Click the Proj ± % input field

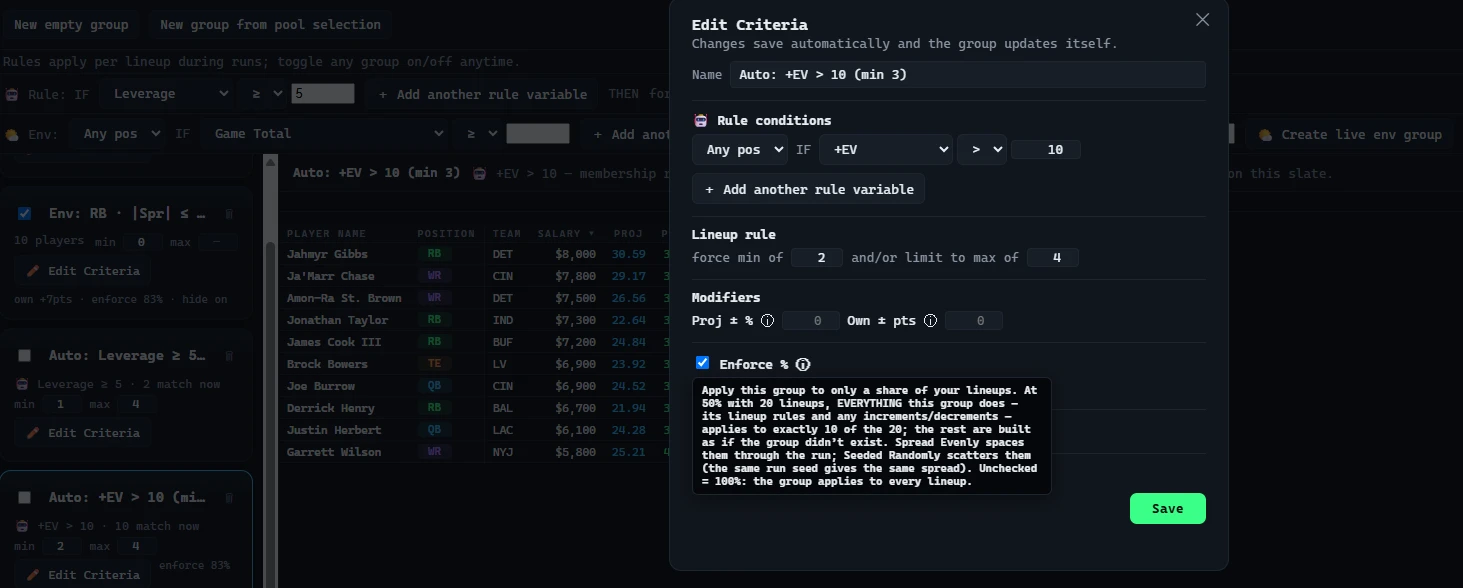[811, 321]
